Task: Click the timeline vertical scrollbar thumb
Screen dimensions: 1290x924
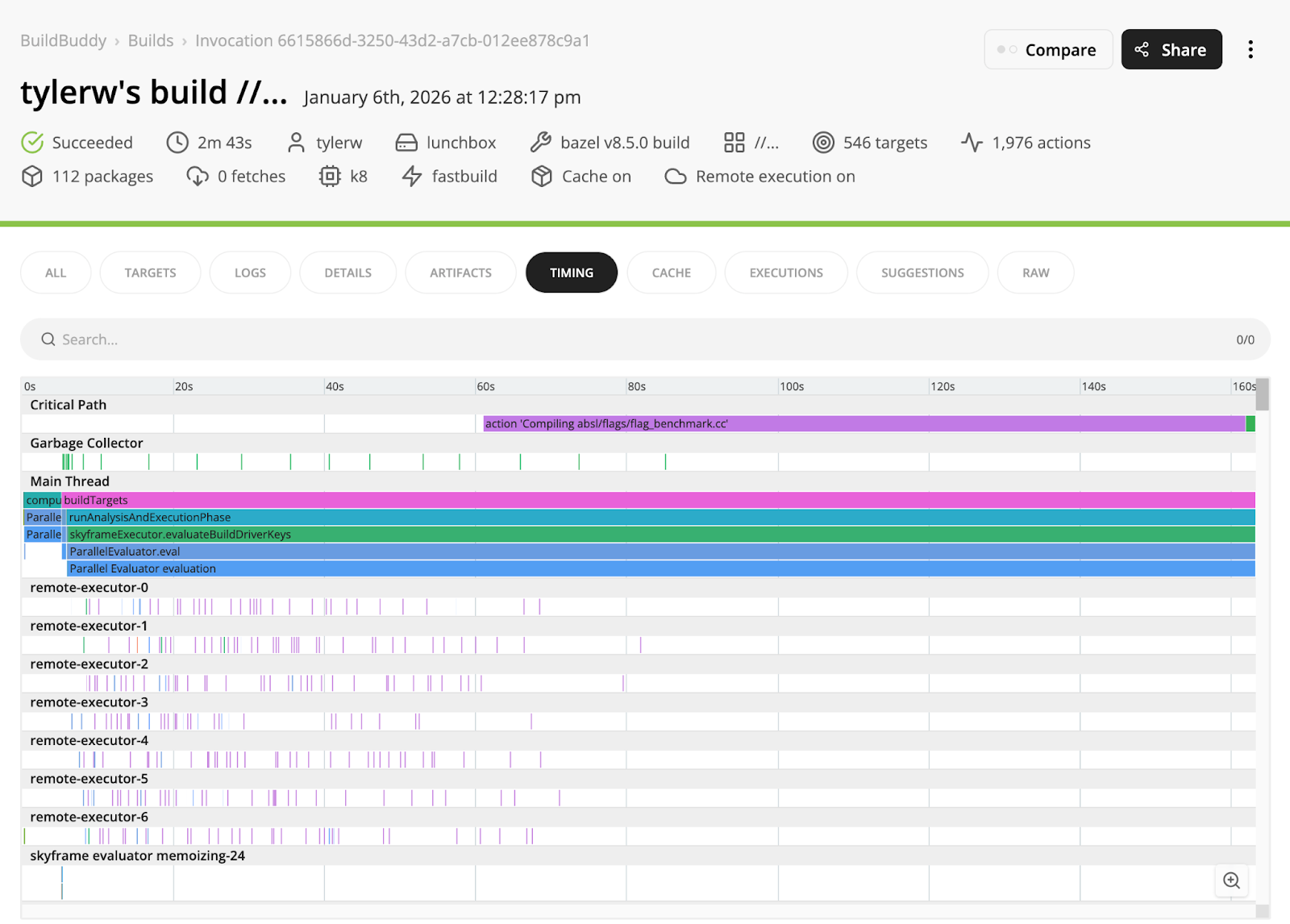Action: [x=1263, y=395]
